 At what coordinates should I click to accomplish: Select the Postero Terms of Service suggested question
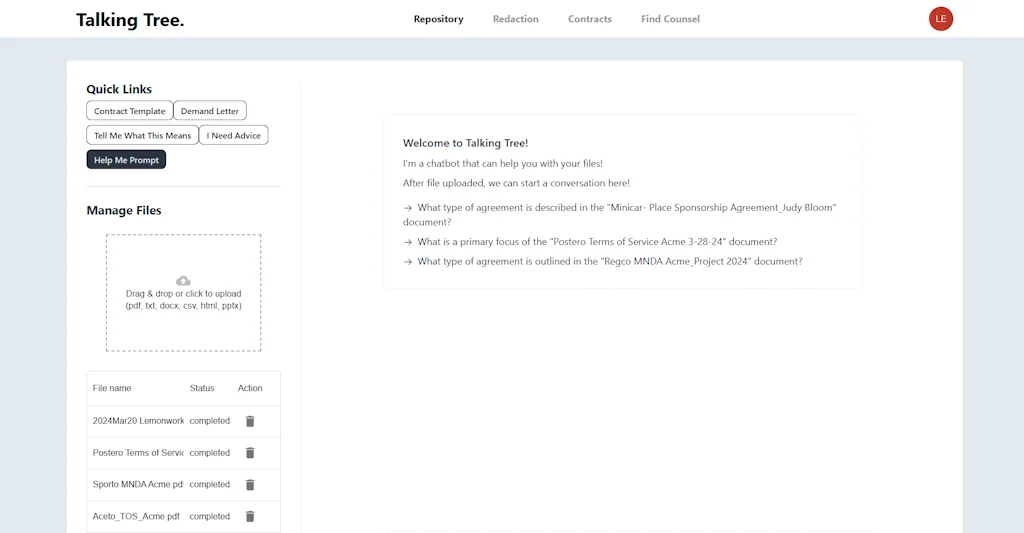[x=596, y=242]
